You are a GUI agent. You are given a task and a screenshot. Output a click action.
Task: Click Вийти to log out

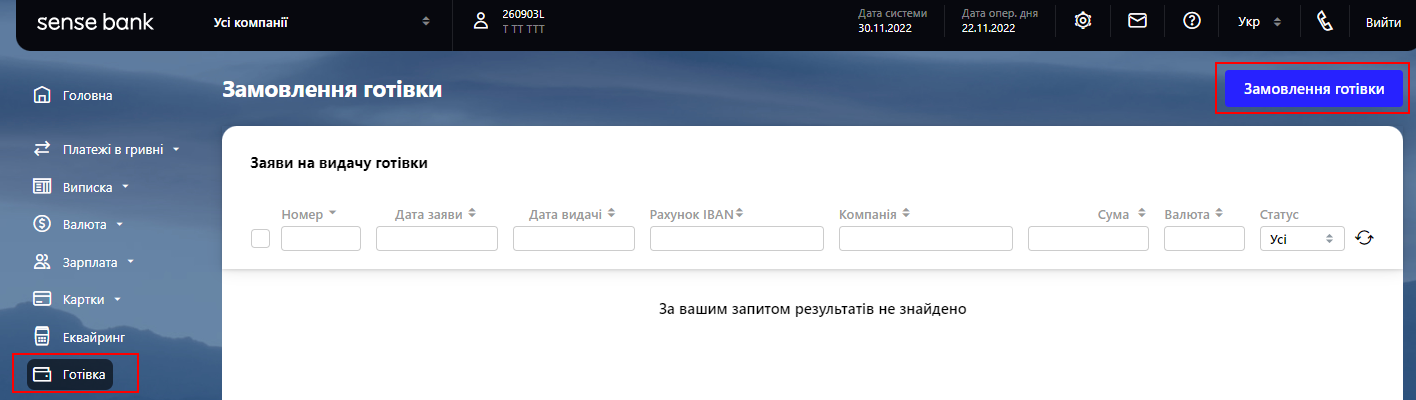[x=1383, y=21]
